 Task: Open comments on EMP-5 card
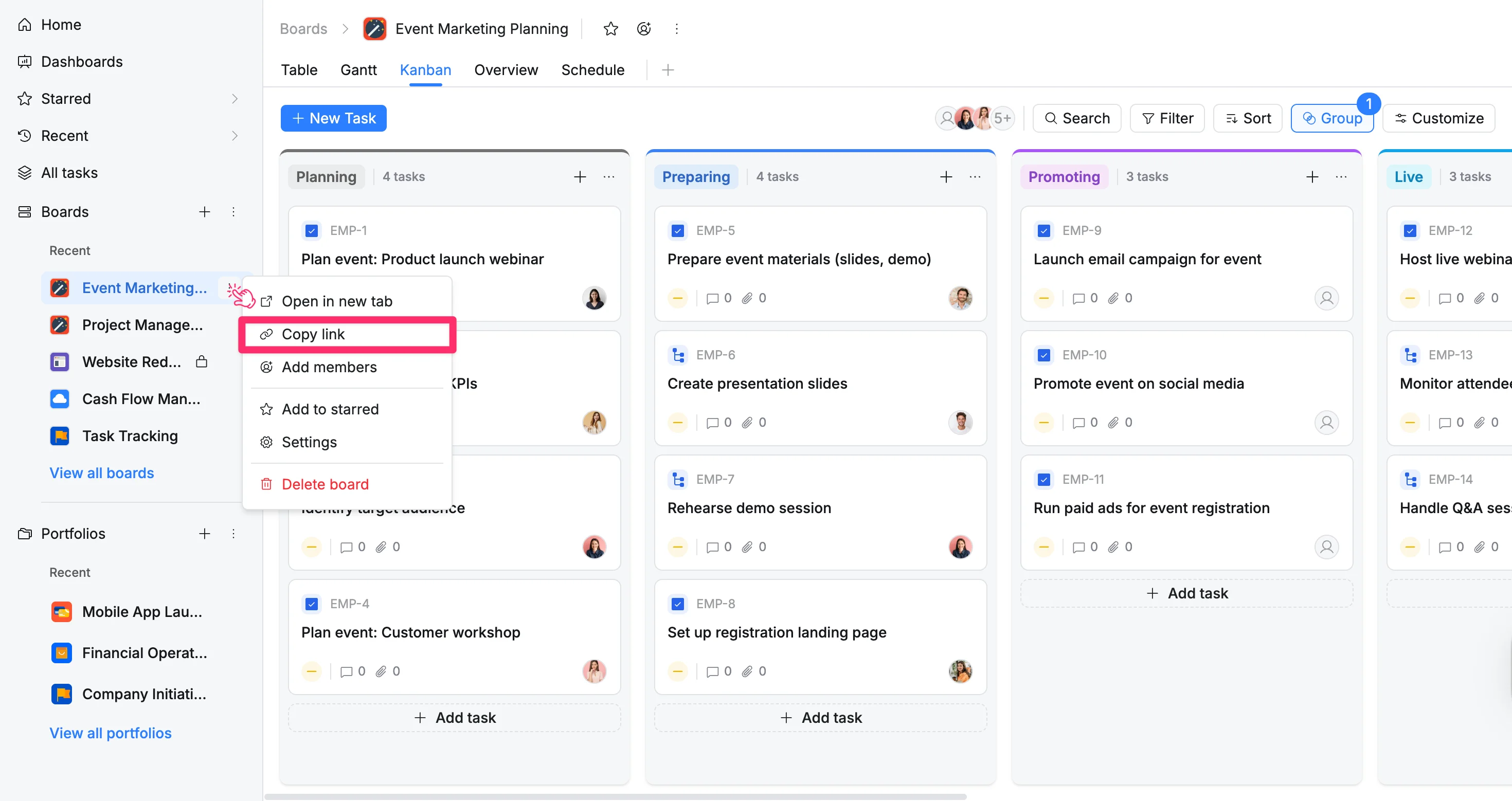pos(719,298)
